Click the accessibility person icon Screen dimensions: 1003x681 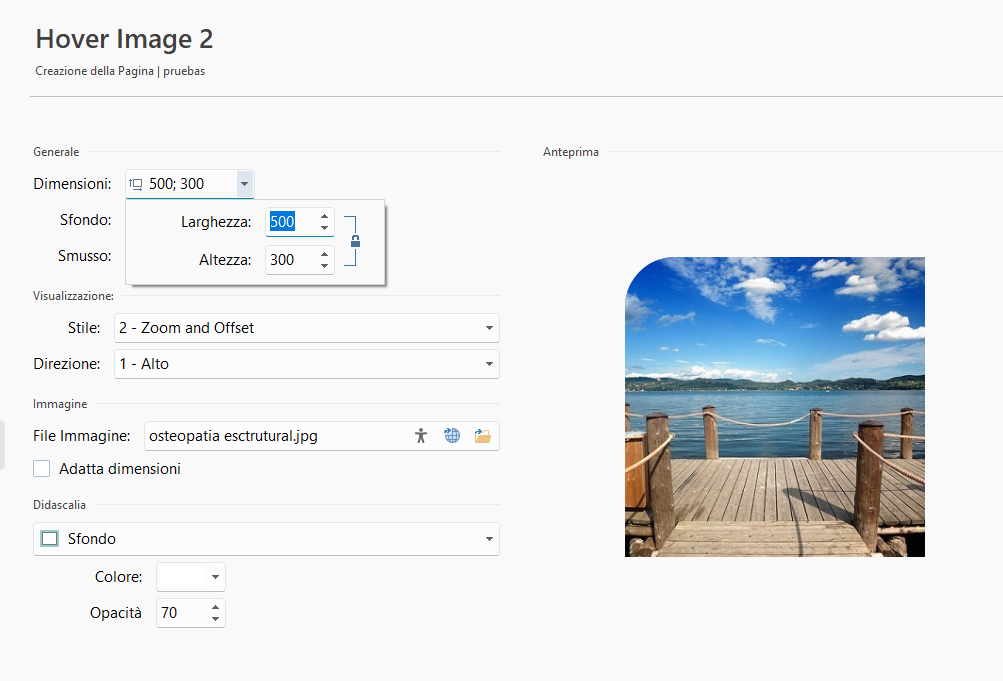(x=421, y=436)
